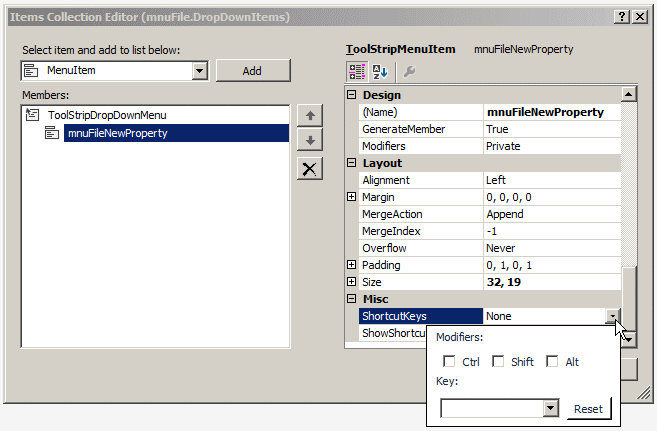Click the (Name) property value mnuFileNewProperty
This screenshot has height=431, width=657.
[x=545, y=112]
